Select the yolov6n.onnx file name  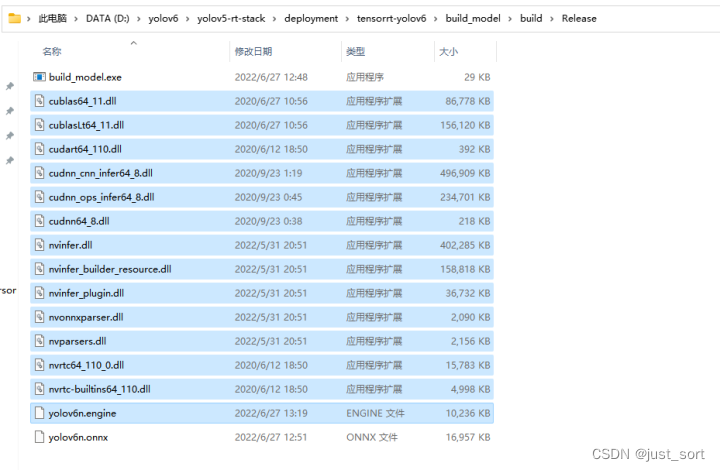click(79, 437)
